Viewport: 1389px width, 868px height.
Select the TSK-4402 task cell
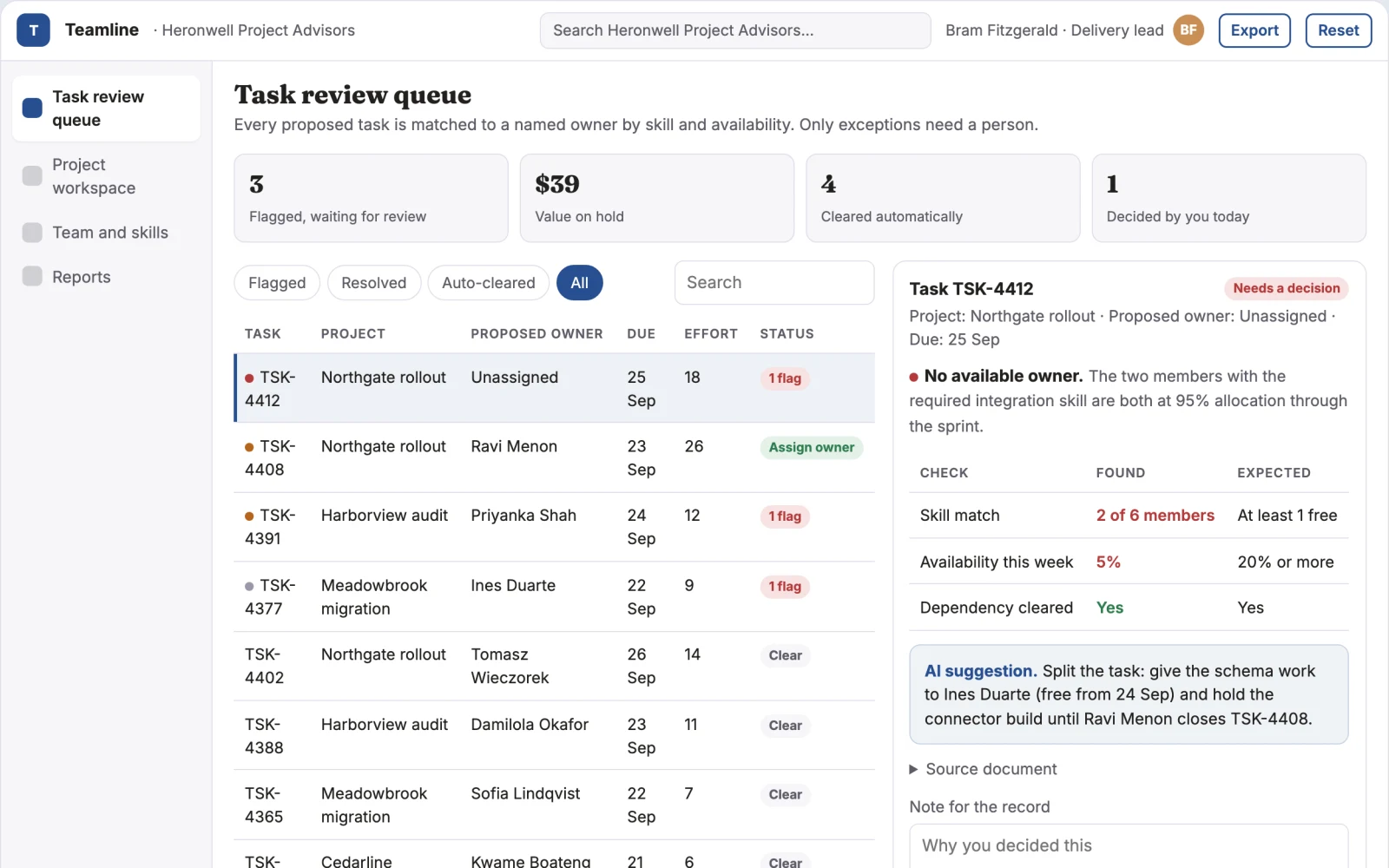pyautogui.click(x=273, y=666)
